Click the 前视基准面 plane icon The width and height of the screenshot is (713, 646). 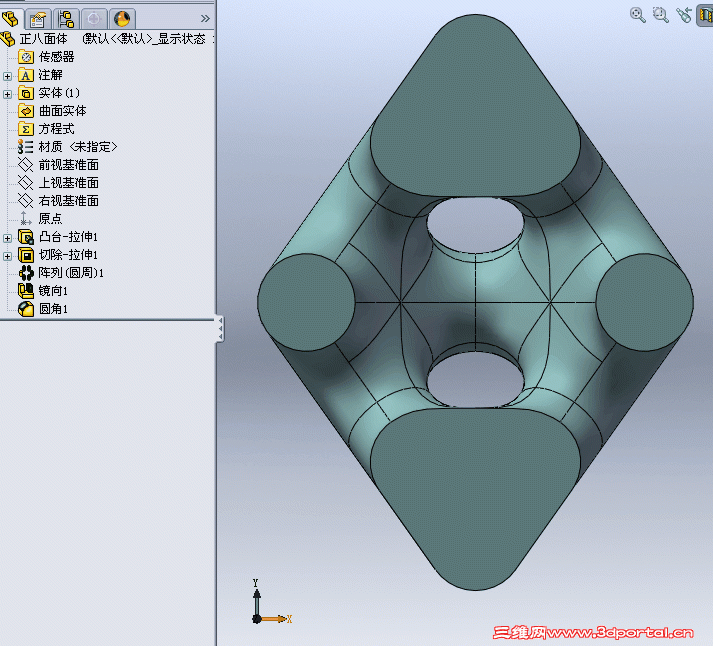[26, 165]
